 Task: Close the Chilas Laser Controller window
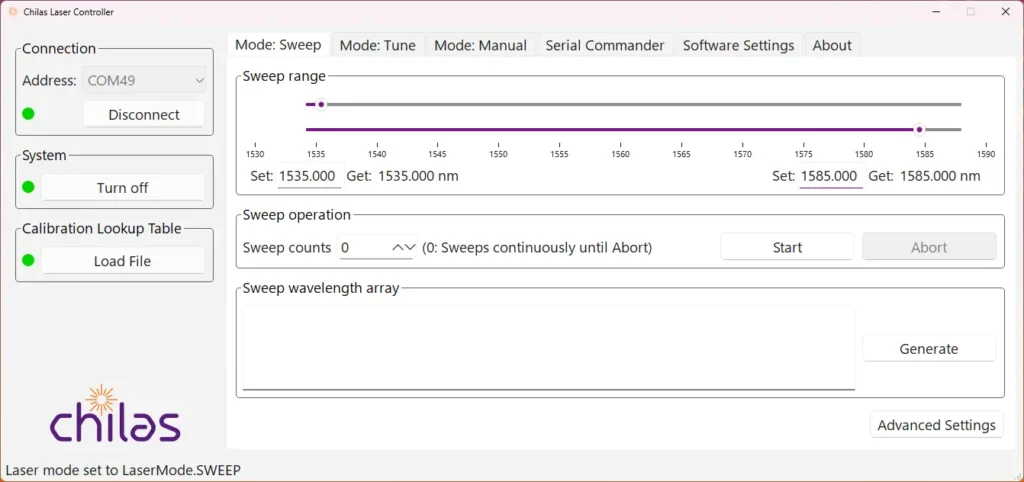pyautogui.click(x=1004, y=12)
